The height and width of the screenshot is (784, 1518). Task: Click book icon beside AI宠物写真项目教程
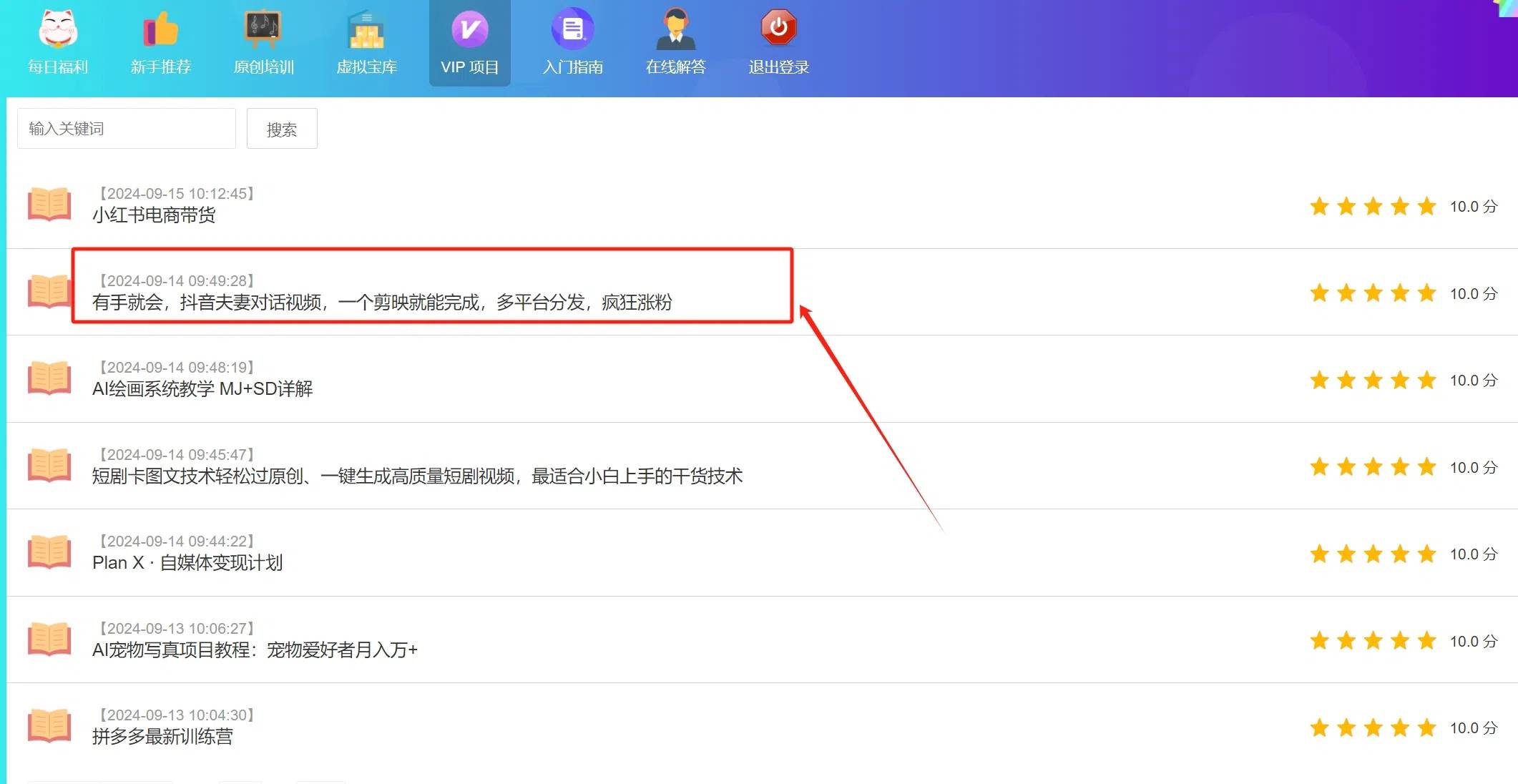click(x=49, y=640)
